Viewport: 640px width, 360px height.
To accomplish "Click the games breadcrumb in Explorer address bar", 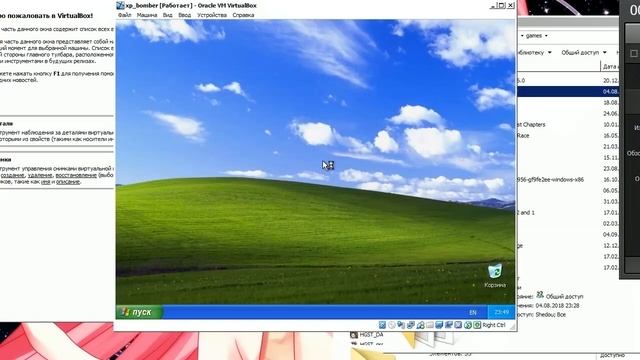I will [x=533, y=36].
